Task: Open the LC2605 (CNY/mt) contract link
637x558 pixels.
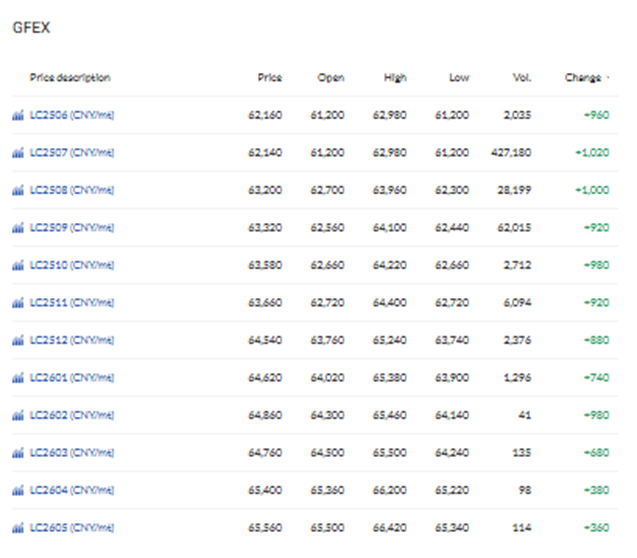Action: coord(72,527)
